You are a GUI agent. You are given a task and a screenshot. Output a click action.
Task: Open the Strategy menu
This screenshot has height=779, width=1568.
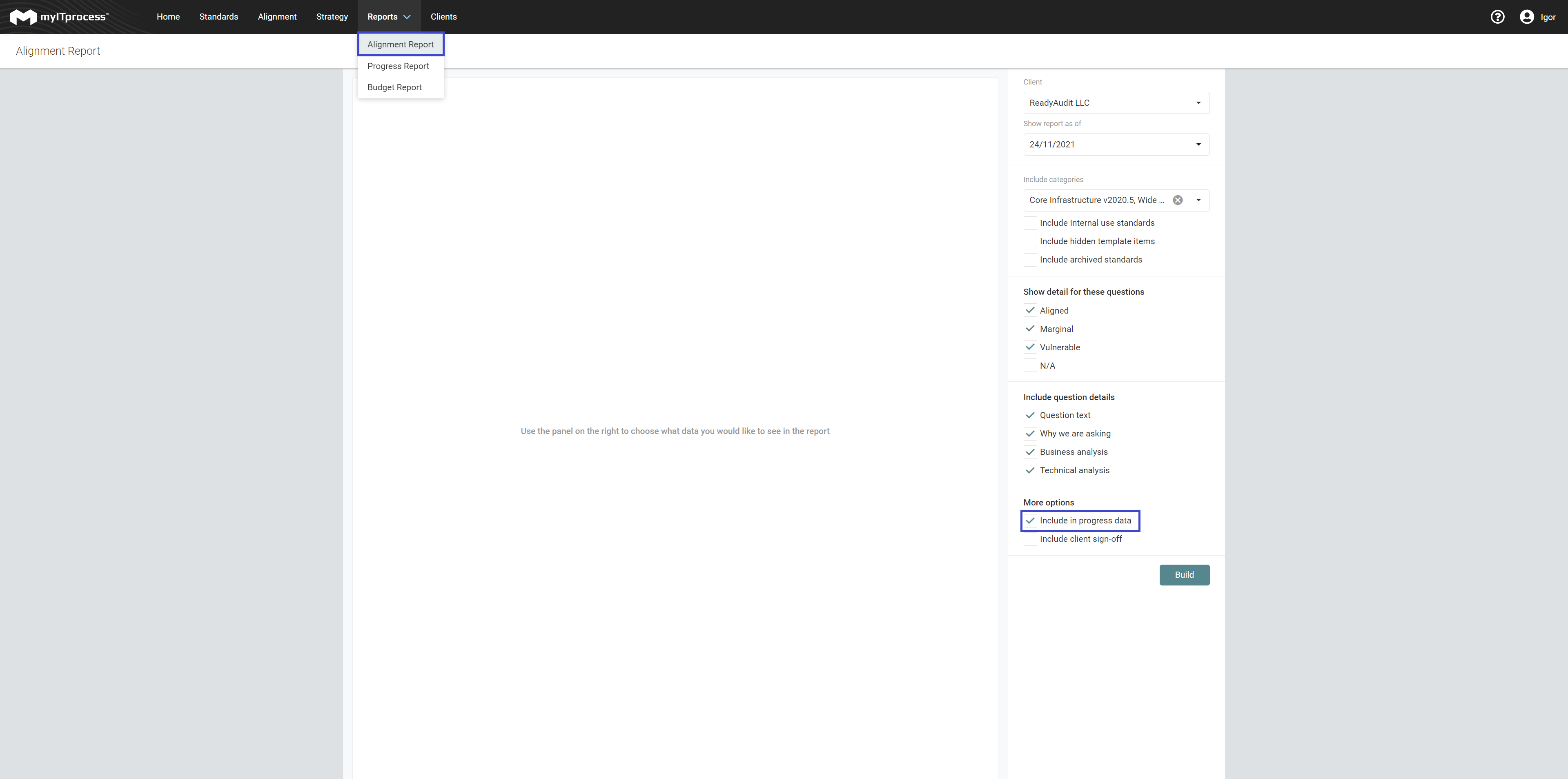tap(332, 17)
